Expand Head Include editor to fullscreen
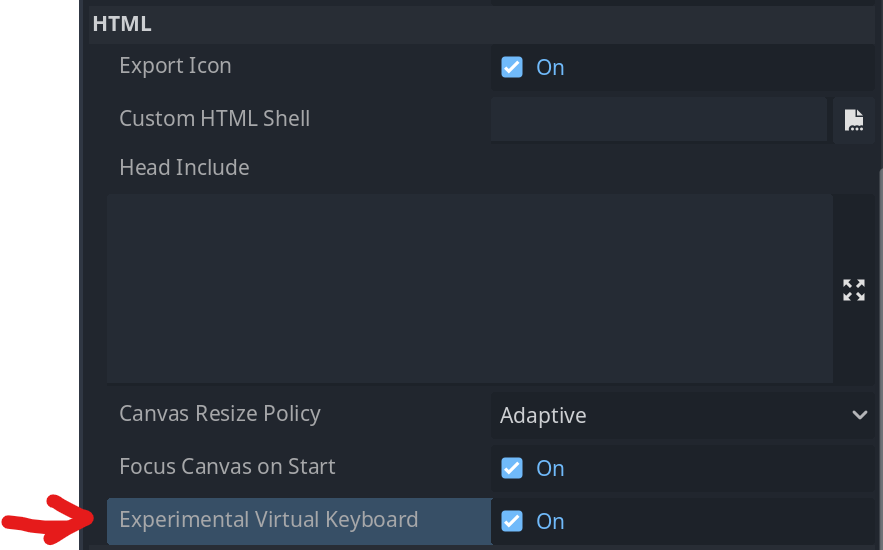 point(854,290)
